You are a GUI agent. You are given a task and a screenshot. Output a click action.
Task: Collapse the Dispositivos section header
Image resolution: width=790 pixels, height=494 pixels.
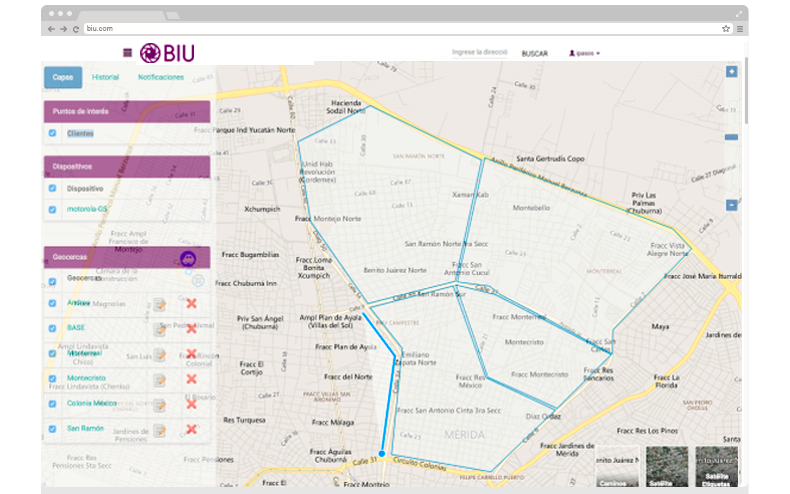coord(126,166)
